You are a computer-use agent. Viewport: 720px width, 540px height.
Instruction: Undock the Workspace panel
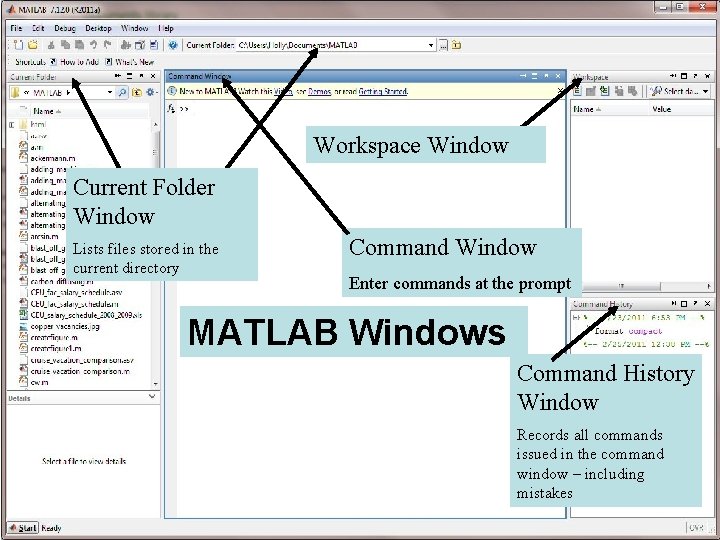coord(696,76)
